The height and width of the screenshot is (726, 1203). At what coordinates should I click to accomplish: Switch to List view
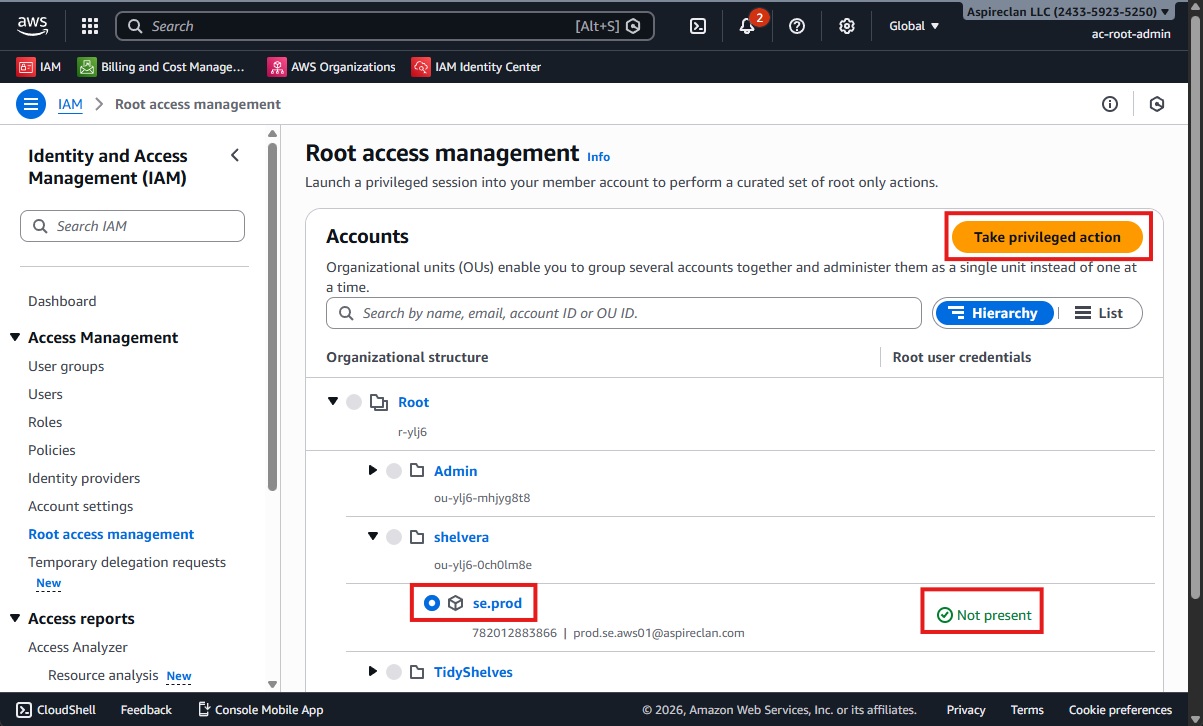(x=1098, y=313)
